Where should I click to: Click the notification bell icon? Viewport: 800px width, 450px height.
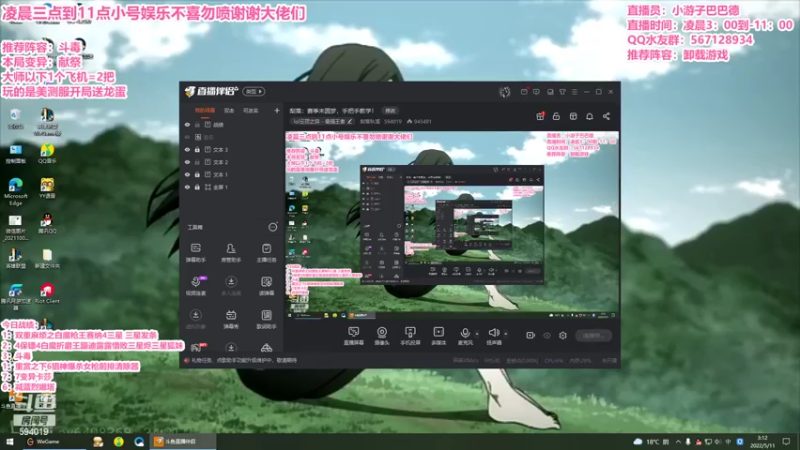pos(589,116)
